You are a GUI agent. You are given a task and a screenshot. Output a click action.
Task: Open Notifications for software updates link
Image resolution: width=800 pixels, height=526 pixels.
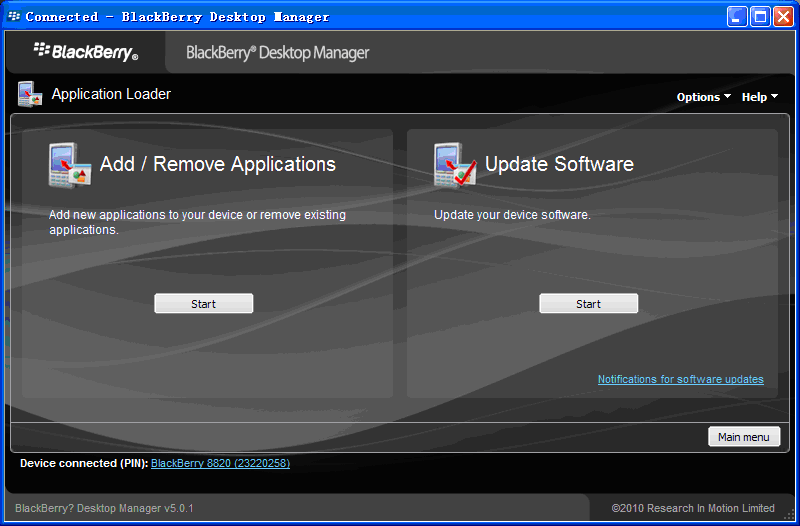coord(681,379)
